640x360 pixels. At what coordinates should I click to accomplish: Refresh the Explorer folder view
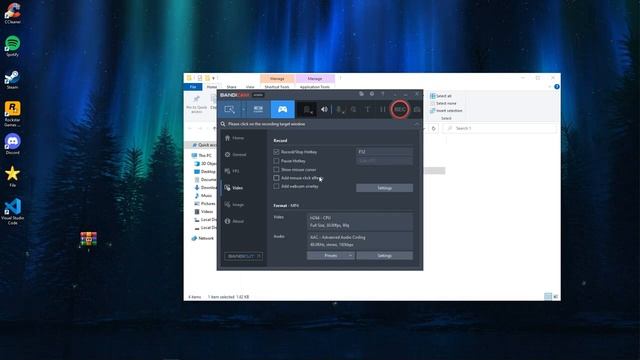coord(433,128)
